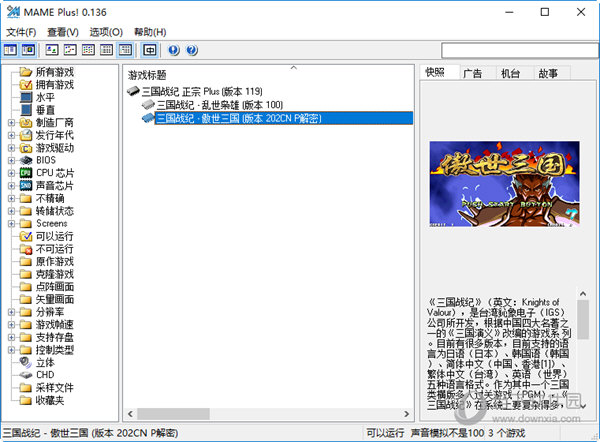600x442 pixels.
Task: Toggle the folder list panel toolbar icon
Action: pyautogui.click(x=10, y=50)
